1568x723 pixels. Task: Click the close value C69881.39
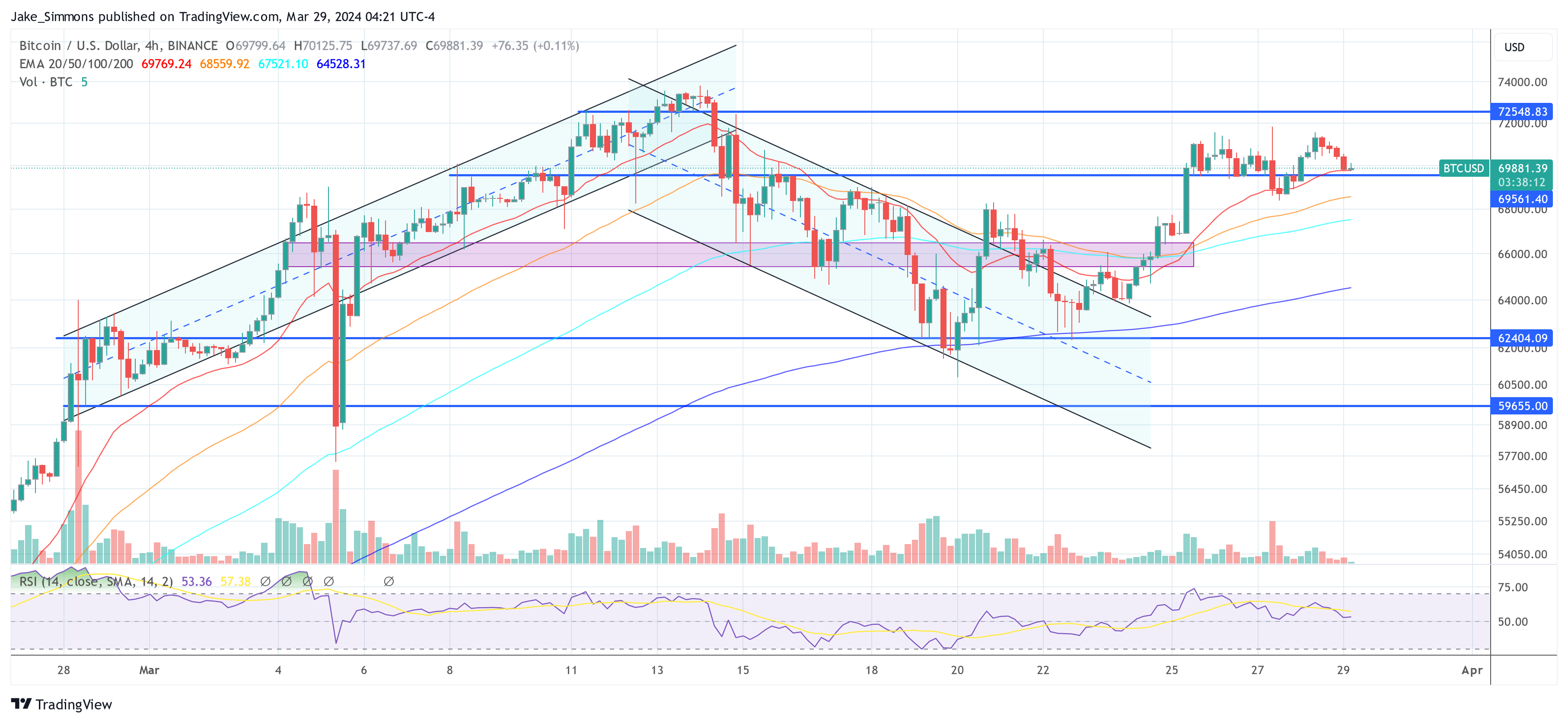454,46
